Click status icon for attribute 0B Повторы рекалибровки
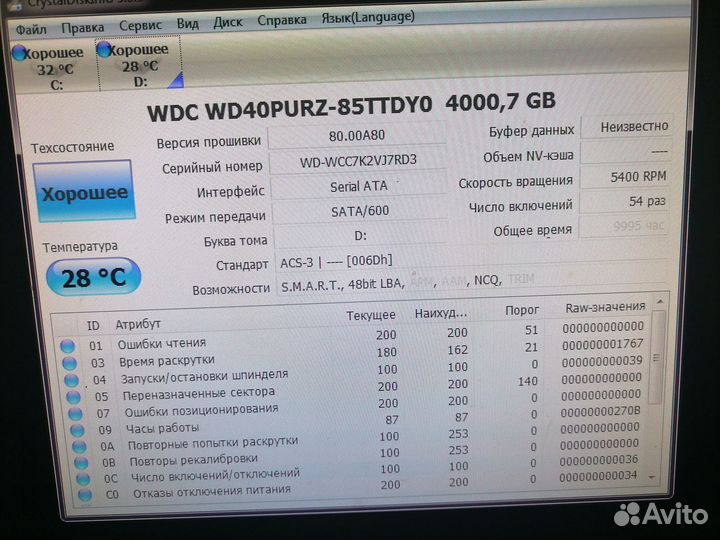Screen dimensions: 720x540 pyautogui.click(x=81, y=463)
